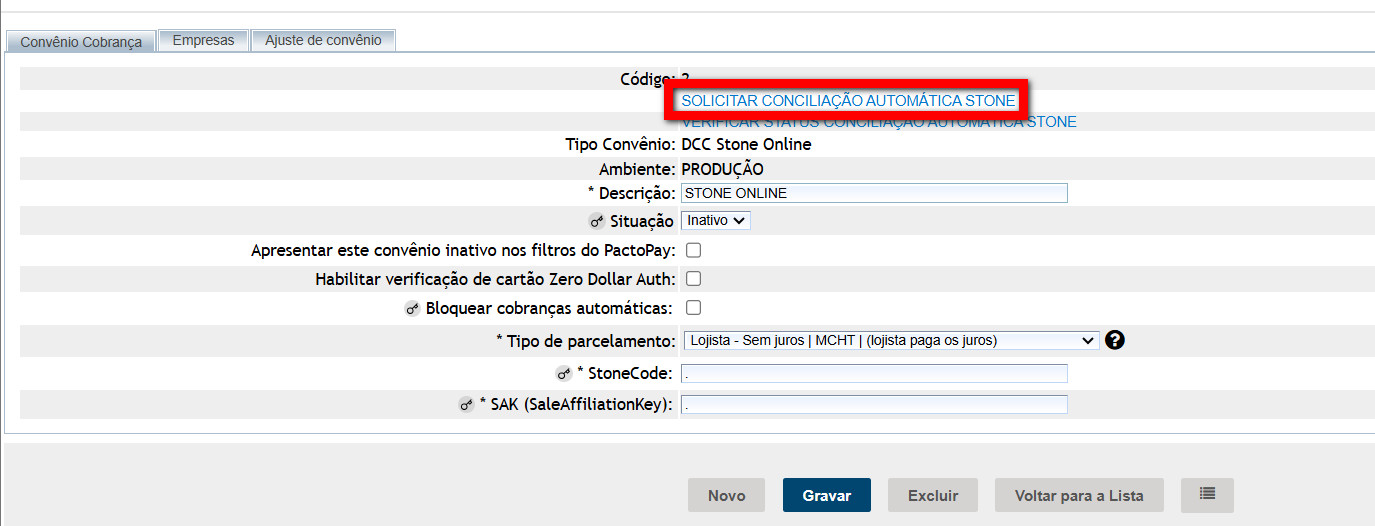1375x526 pixels.
Task: Click Solicitar Conciliação Automática Stone link
Action: point(848,101)
